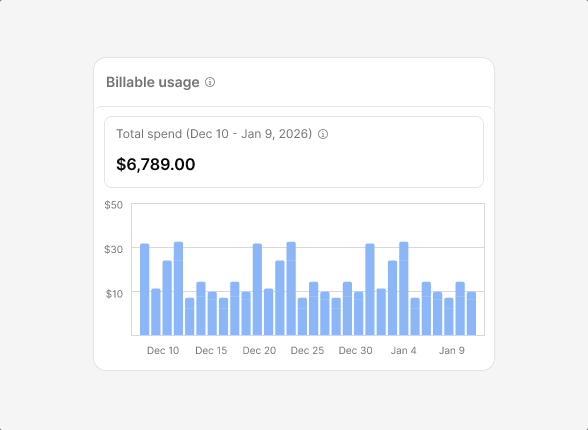588x430 pixels.
Task: Click the info icon beside Total spend
Action: pyautogui.click(x=323, y=134)
